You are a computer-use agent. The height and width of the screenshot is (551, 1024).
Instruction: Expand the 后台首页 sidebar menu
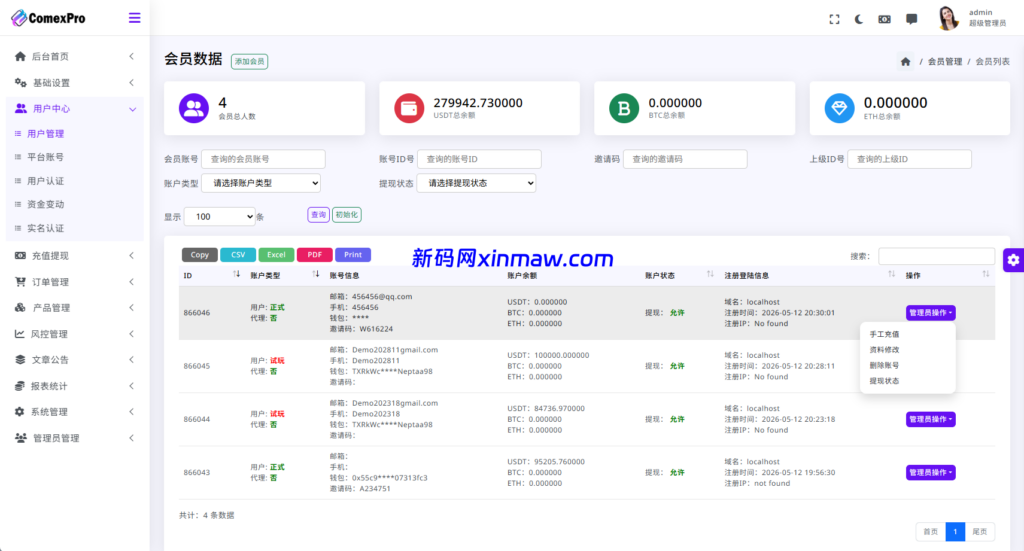[74, 57]
